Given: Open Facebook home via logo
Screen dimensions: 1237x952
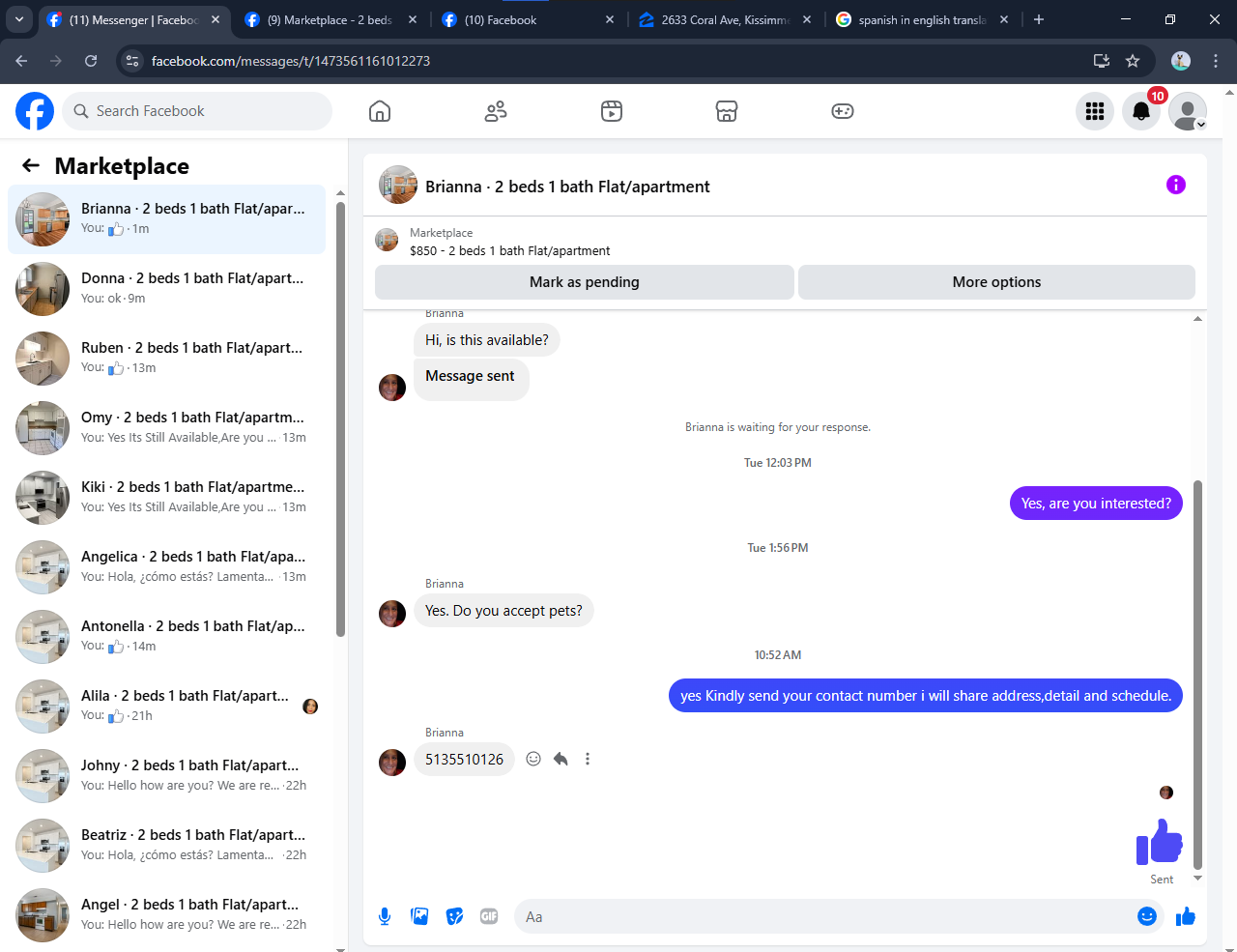Looking at the screenshot, I should [x=35, y=111].
